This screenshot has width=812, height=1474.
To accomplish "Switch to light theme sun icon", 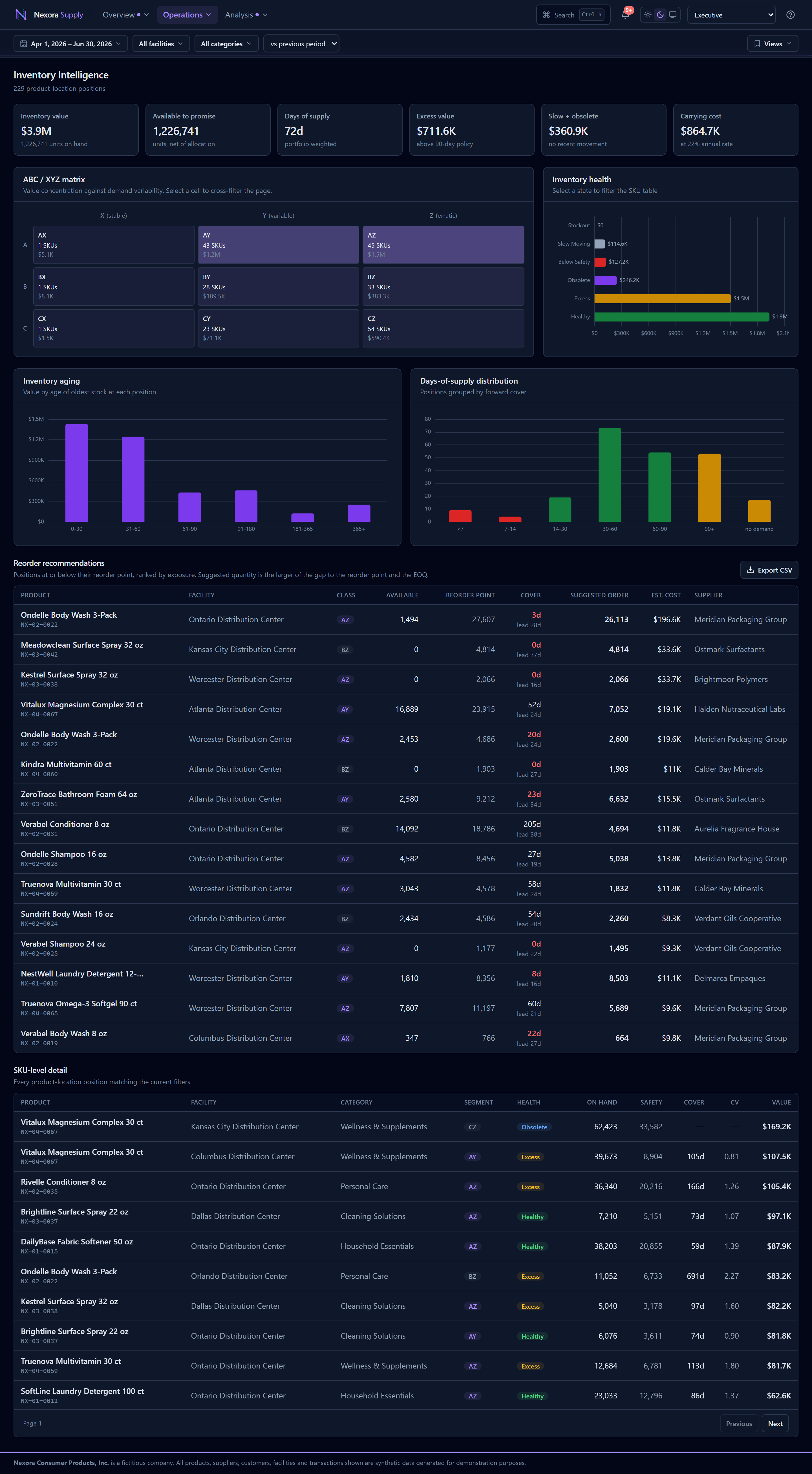I will coord(647,15).
